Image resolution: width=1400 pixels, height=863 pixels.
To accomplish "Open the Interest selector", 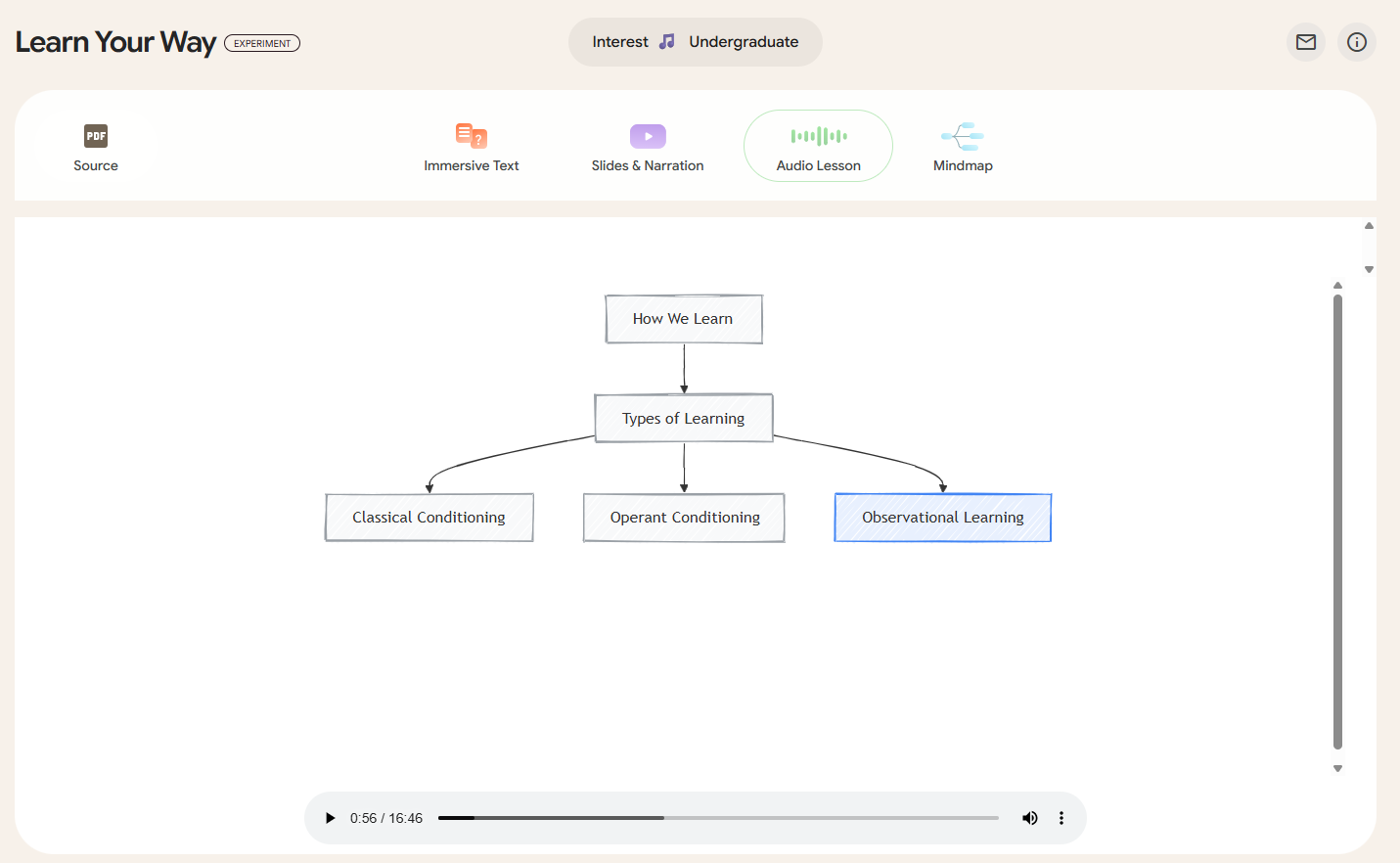I will [x=620, y=41].
